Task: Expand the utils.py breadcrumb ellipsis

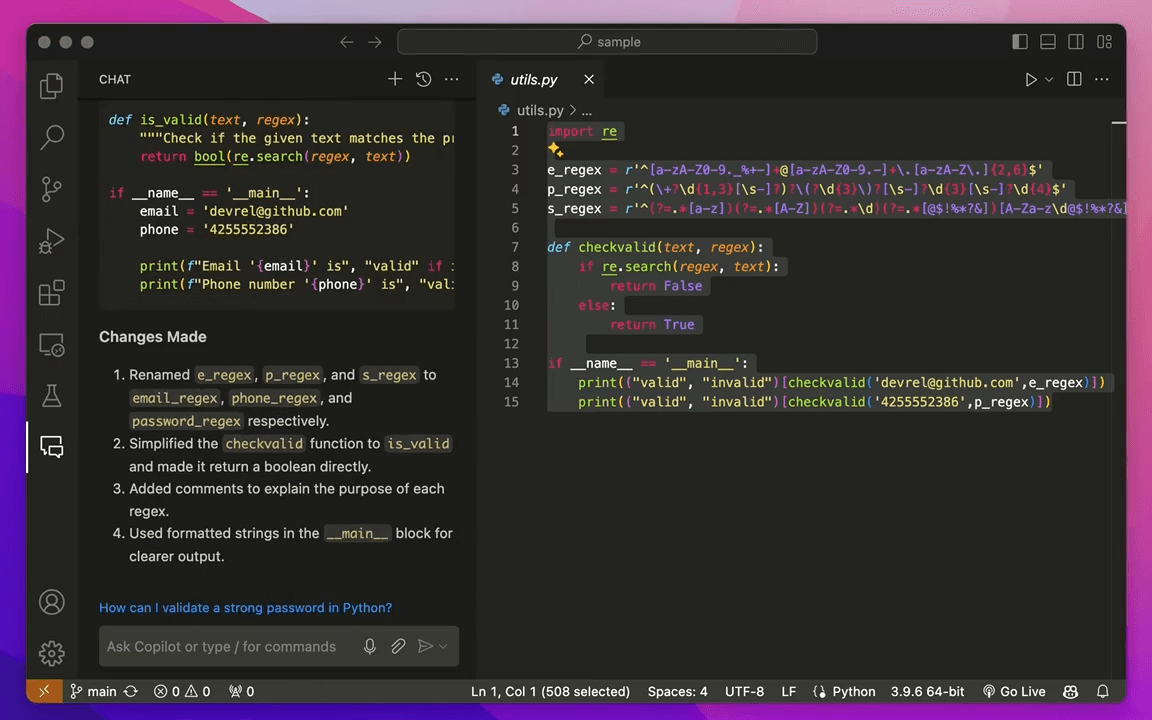Action: (x=586, y=110)
